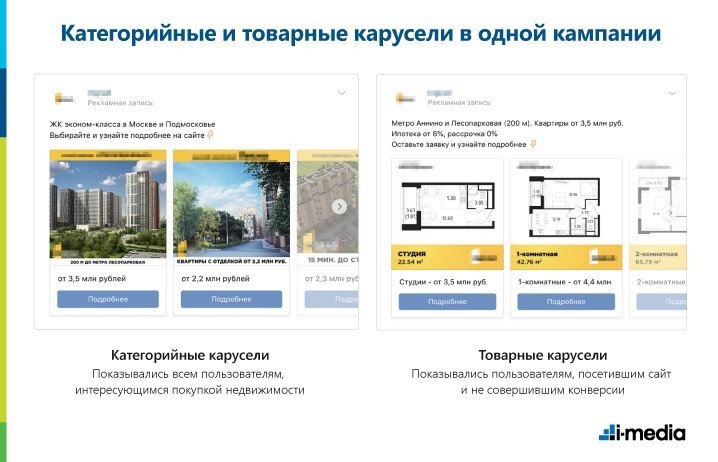The height and width of the screenshot is (462, 718).
Task: Click the pointing-down emoji in left post text
Action: coord(210,135)
